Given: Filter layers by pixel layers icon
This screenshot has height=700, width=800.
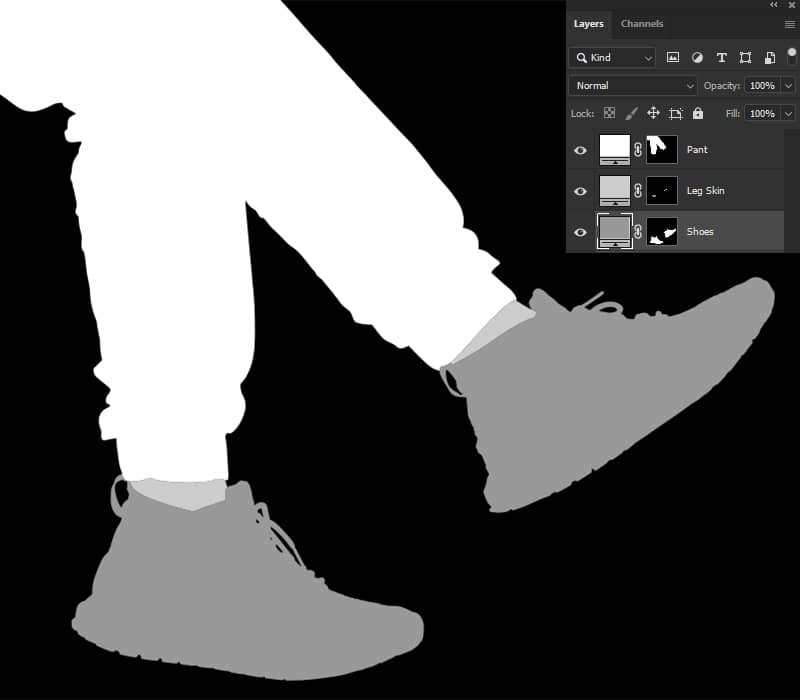Looking at the screenshot, I should [x=673, y=58].
